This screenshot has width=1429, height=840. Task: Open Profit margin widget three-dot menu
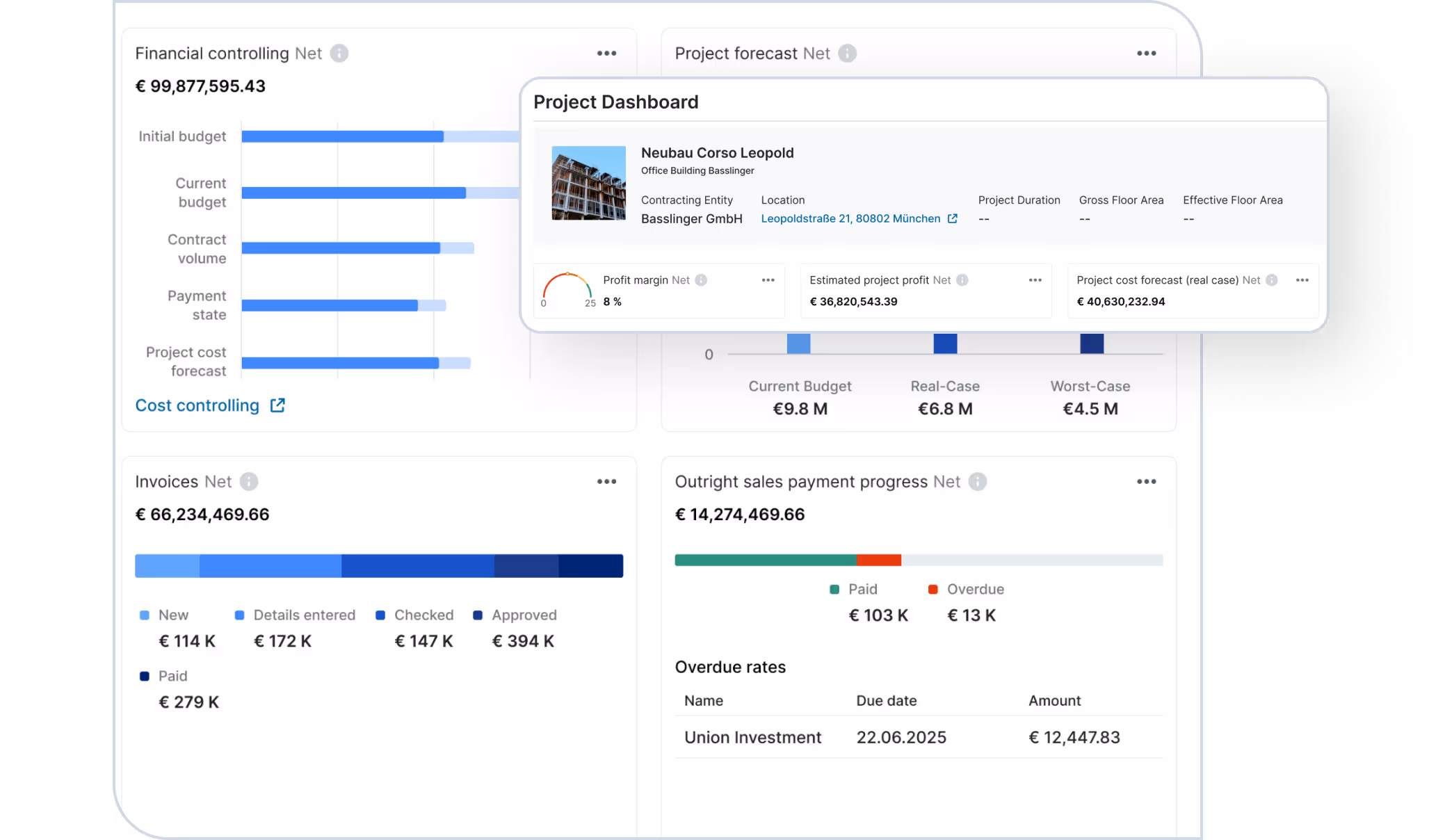click(768, 280)
